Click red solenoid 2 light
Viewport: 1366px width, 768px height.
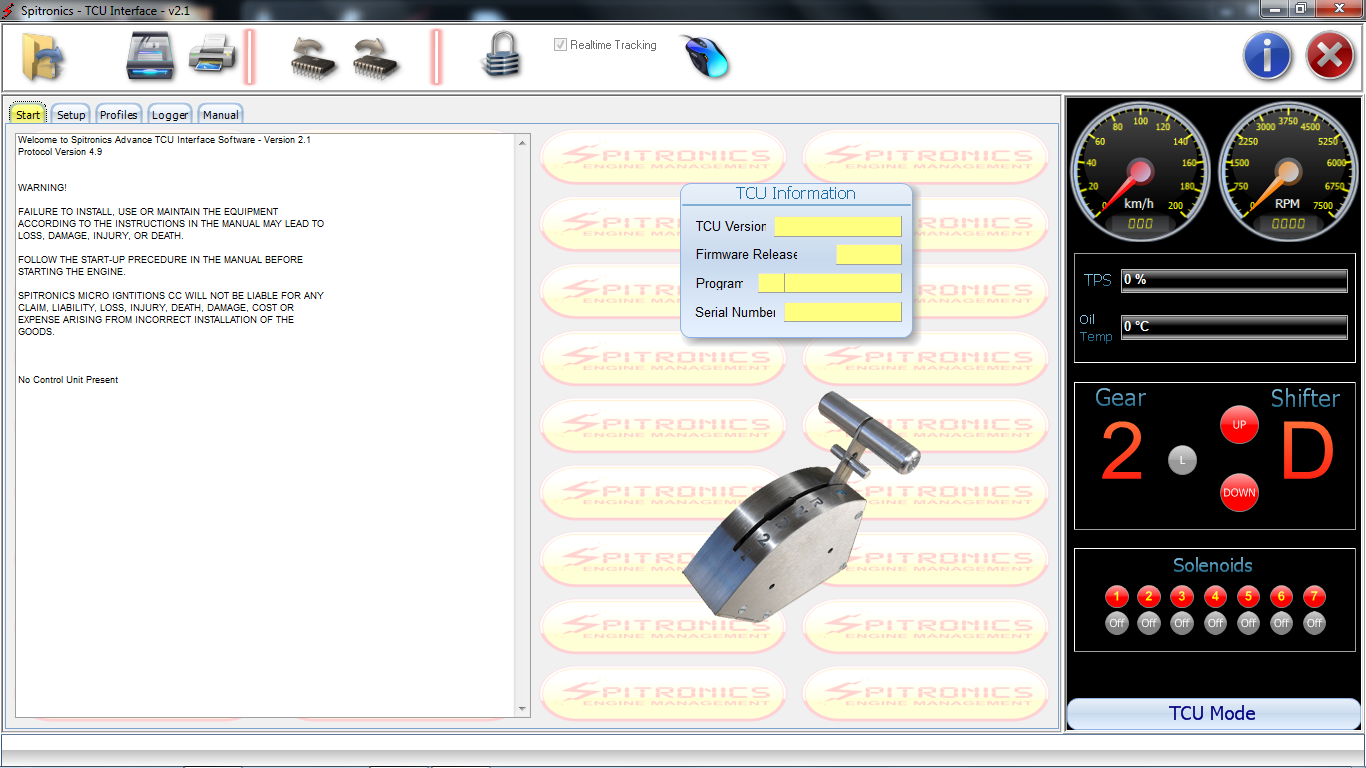[x=1149, y=597]
